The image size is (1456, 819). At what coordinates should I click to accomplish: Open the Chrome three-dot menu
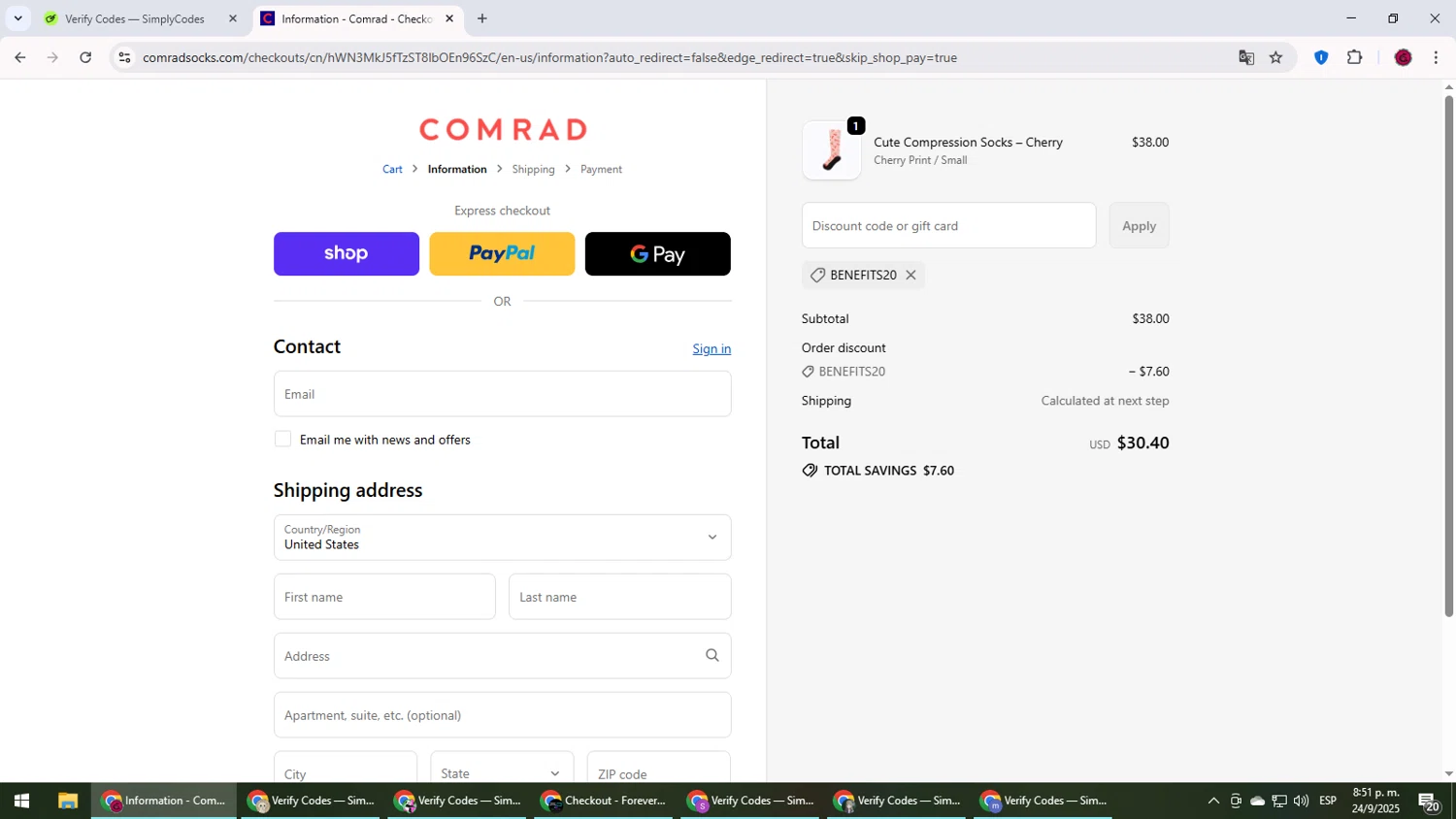(1437, 58)
